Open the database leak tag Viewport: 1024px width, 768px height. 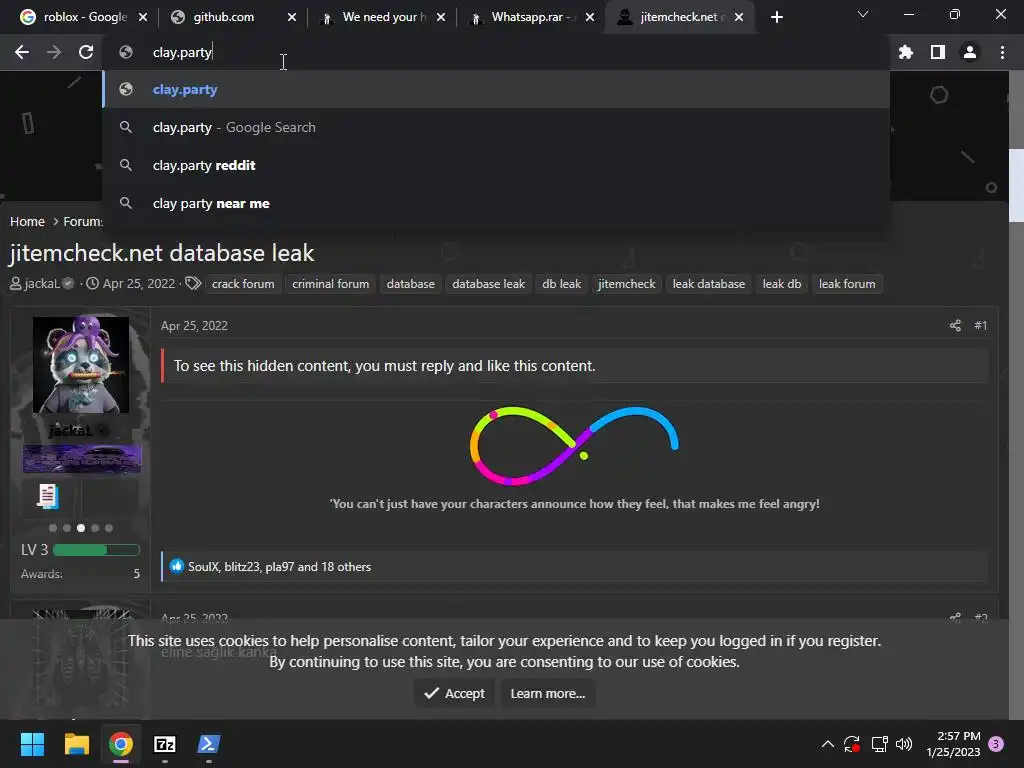tap(488, 284)
